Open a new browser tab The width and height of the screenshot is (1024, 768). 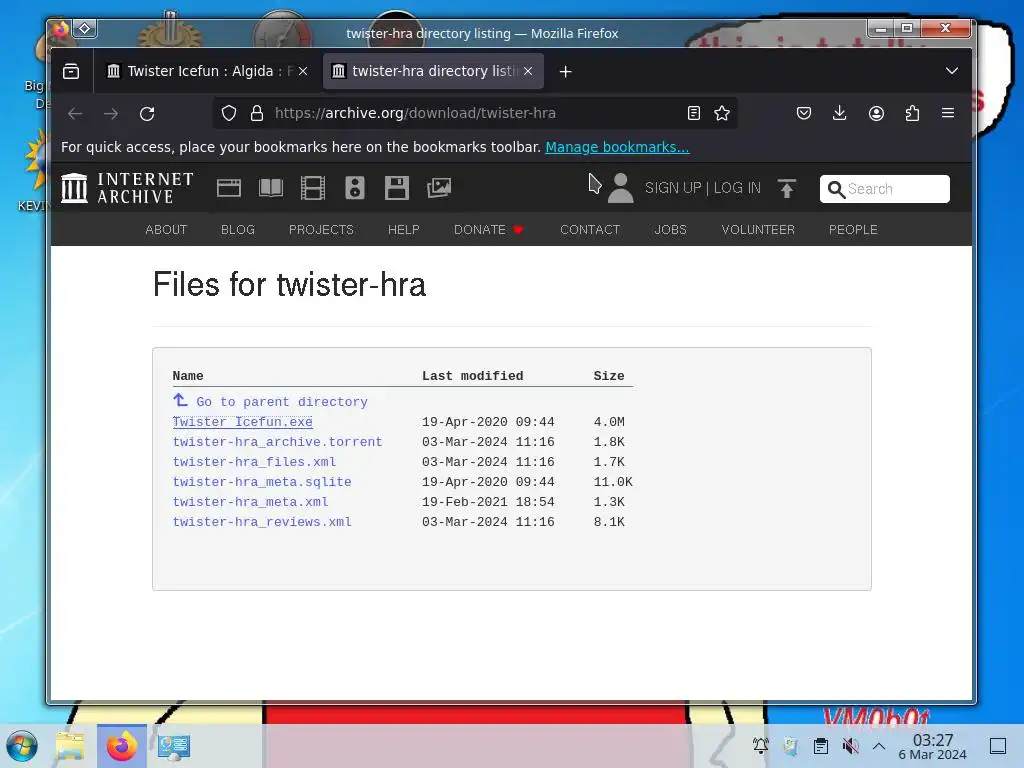pos(566,71)
